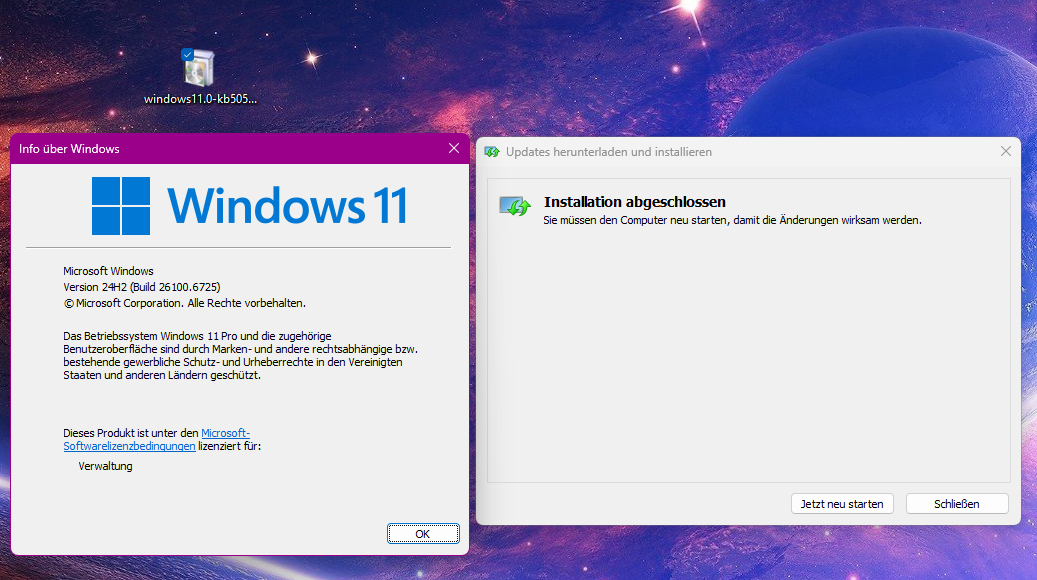Screen dimensions: 1037x580
Task: Click Jetzt neu starten button
Action: tap(842, 504)
